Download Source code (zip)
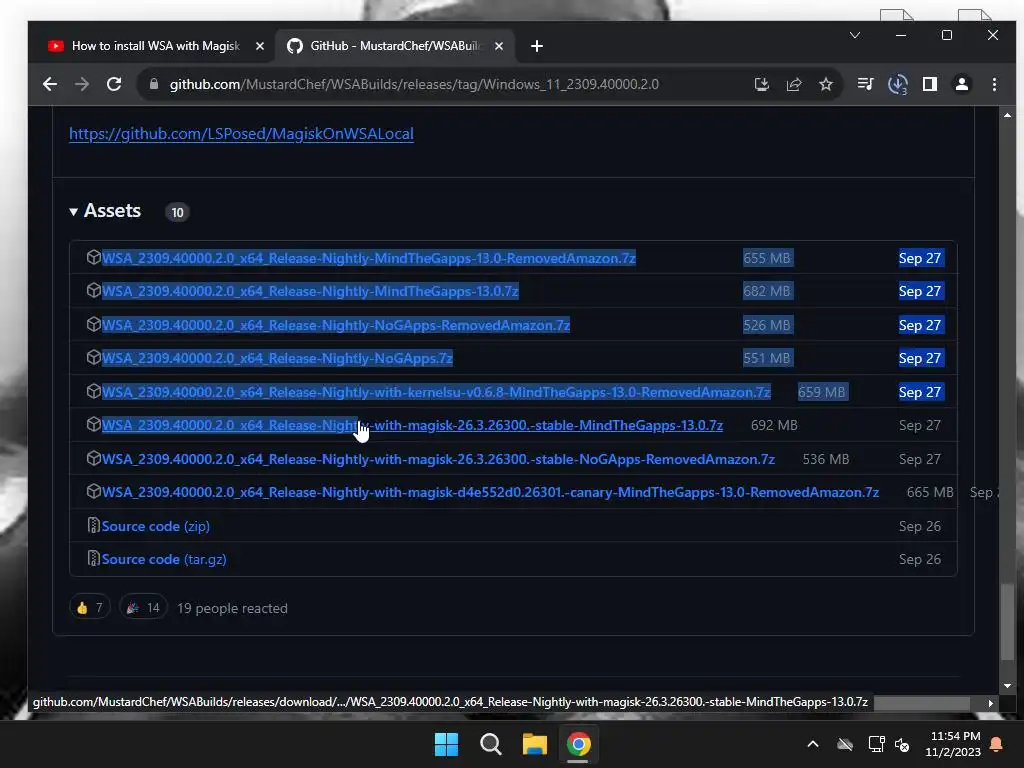Image resolution: width=1024 pixels, height=768 pixels. click(x=155, y=526)
